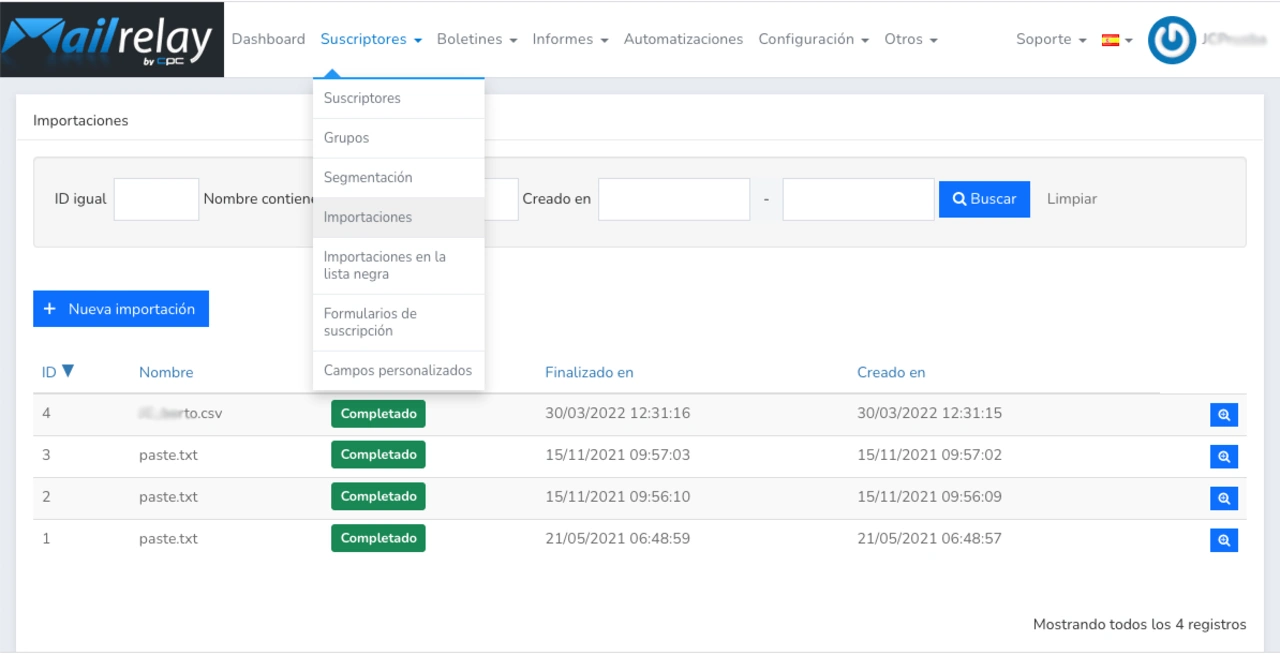Click the user avatar power icon
The height and width of the screenshot is (655, 1280).
(x=1172, y=40)
